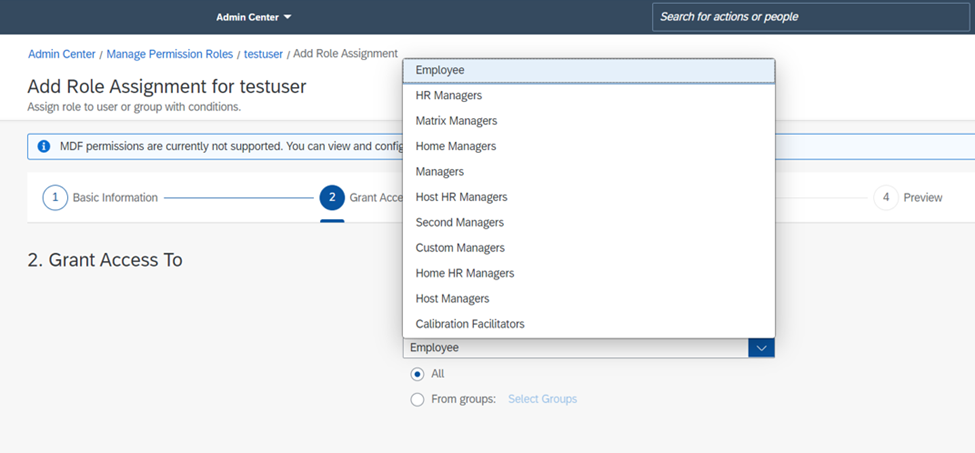Click the step 4 Preview circle
The width and height of the screenshot is (975, 453).
[x=885, y=198]
